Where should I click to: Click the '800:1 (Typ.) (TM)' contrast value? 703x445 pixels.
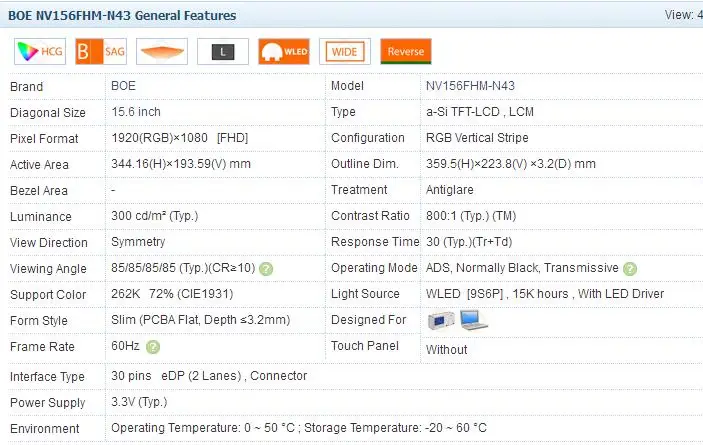click(x=471, y=216)
